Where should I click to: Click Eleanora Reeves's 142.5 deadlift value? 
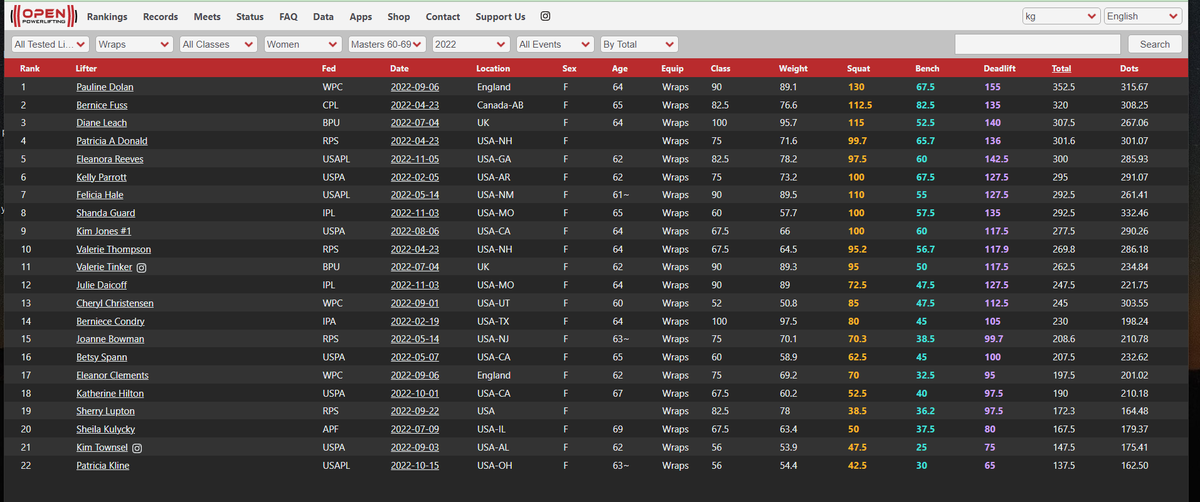coord(996,159)
